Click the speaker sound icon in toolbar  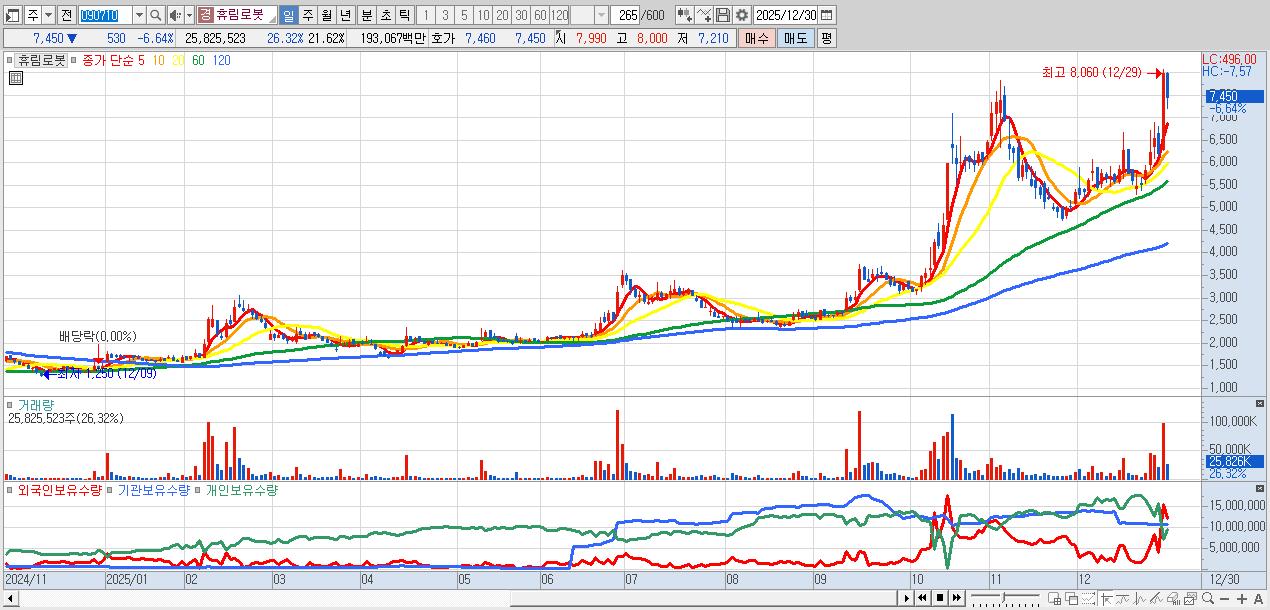click(177, 15)
